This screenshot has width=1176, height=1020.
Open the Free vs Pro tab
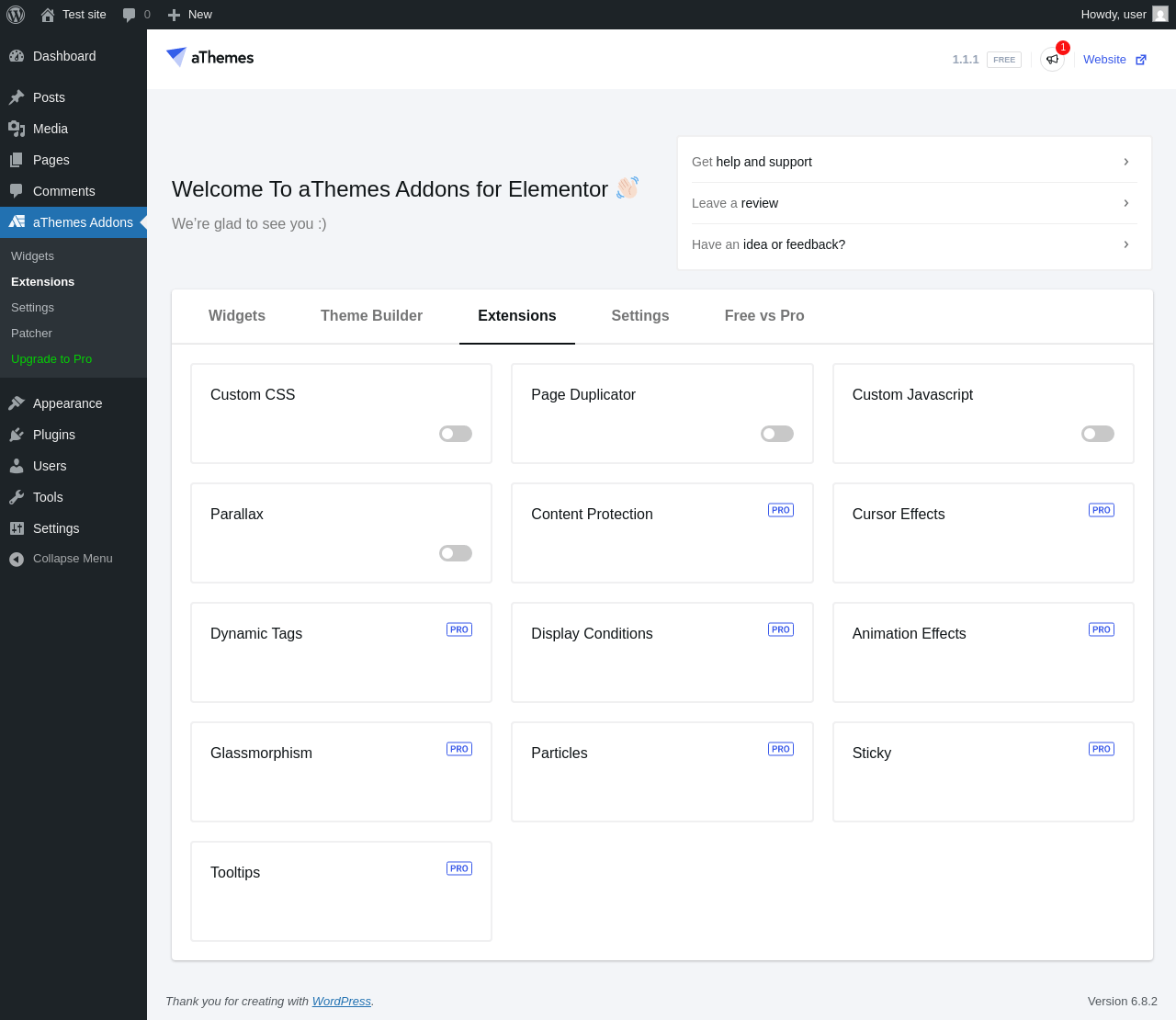(764, 316)
